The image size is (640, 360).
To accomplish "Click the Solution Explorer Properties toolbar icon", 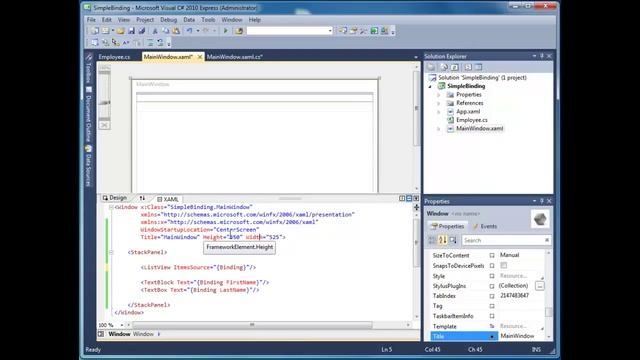I will click(431, 67).
